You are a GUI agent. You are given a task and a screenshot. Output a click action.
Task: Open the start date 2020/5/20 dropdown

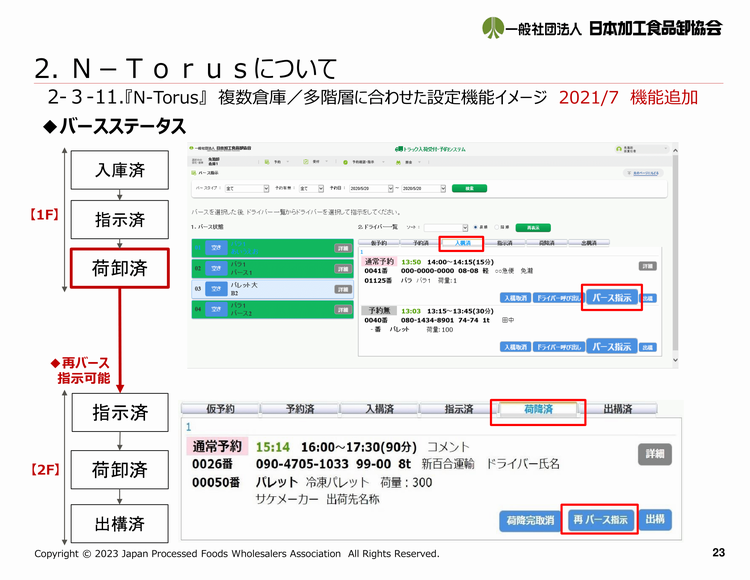371,188
